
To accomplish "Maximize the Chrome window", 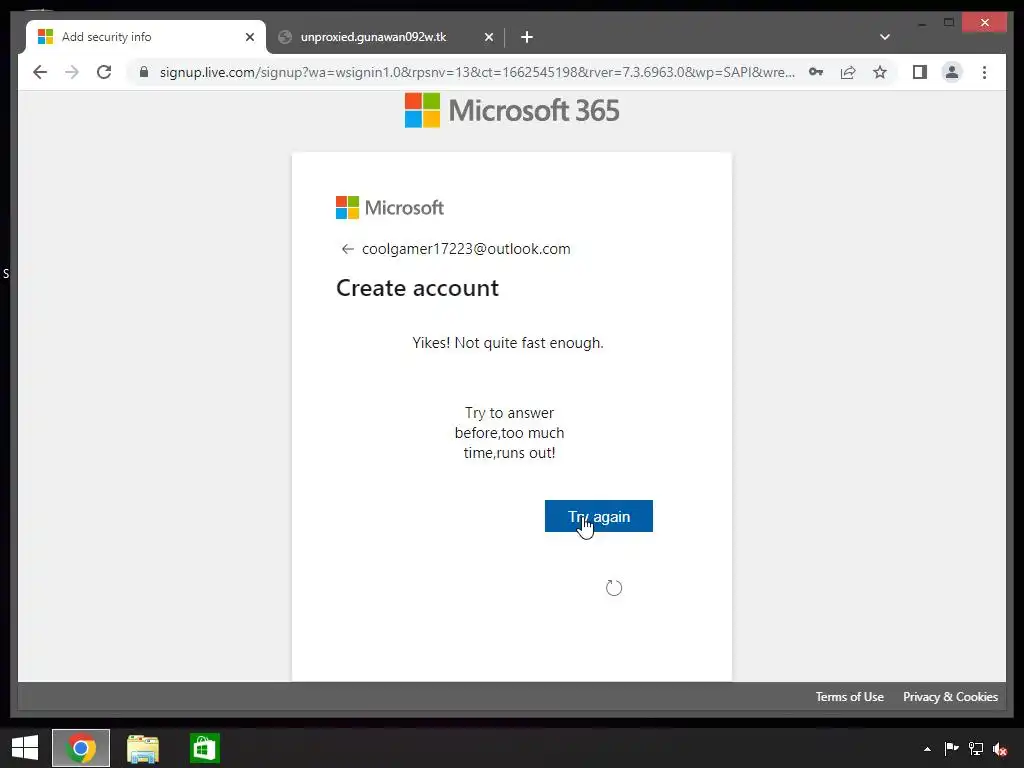I will tap(949, 23).
